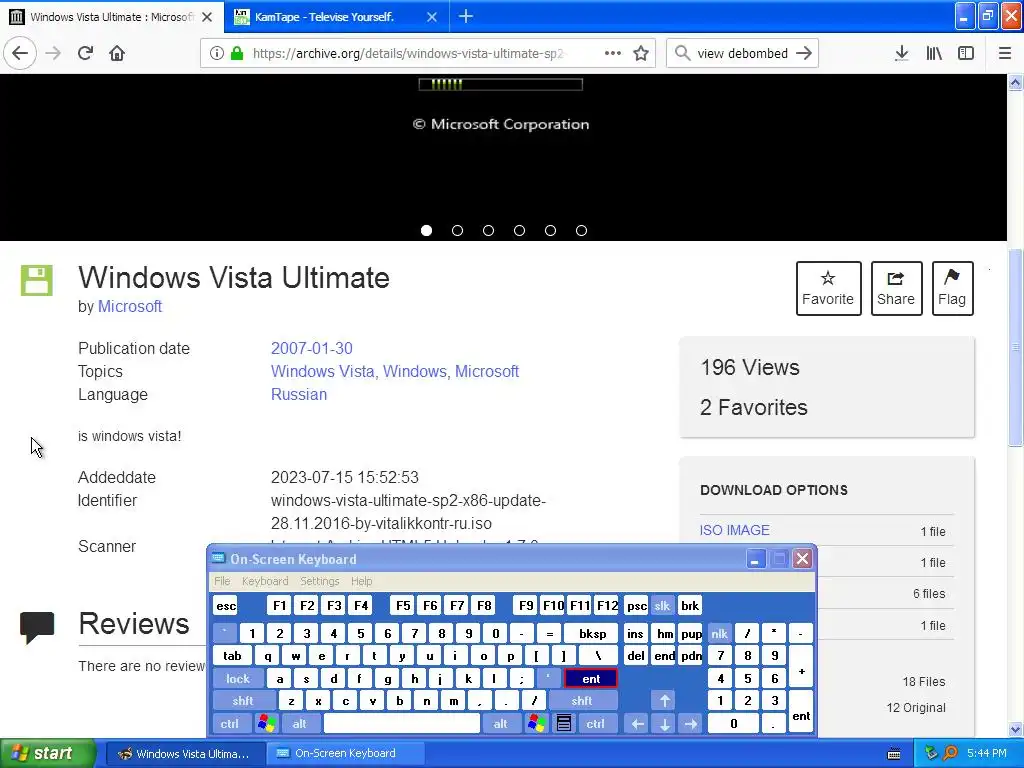The width and height of the screenshot is (1024, 768).
Task: Show the fifth carousel image dot
Action: pos(551,231)
